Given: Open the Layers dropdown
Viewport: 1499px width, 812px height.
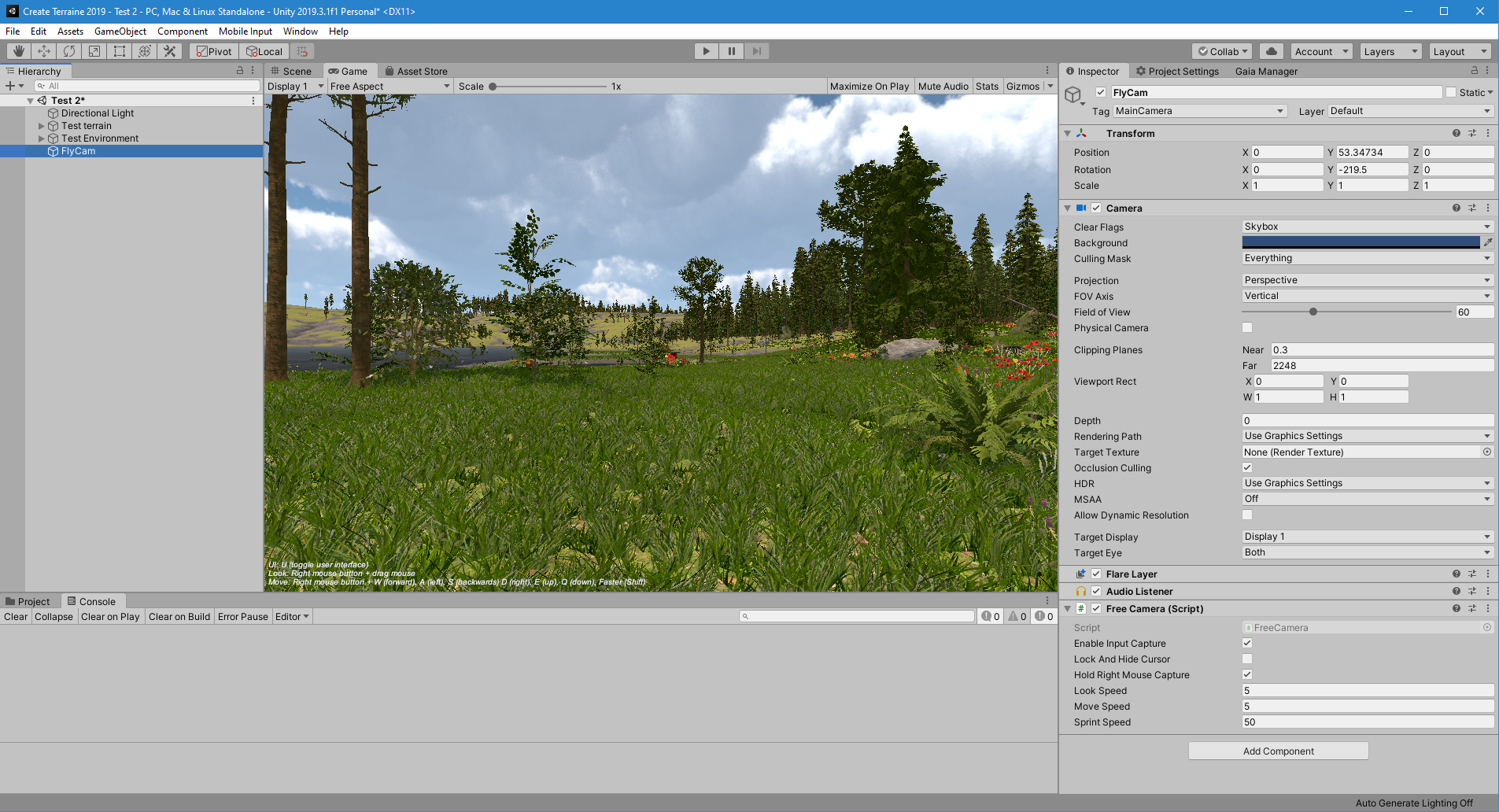Looking at the screenshot, I should 1390,51.
